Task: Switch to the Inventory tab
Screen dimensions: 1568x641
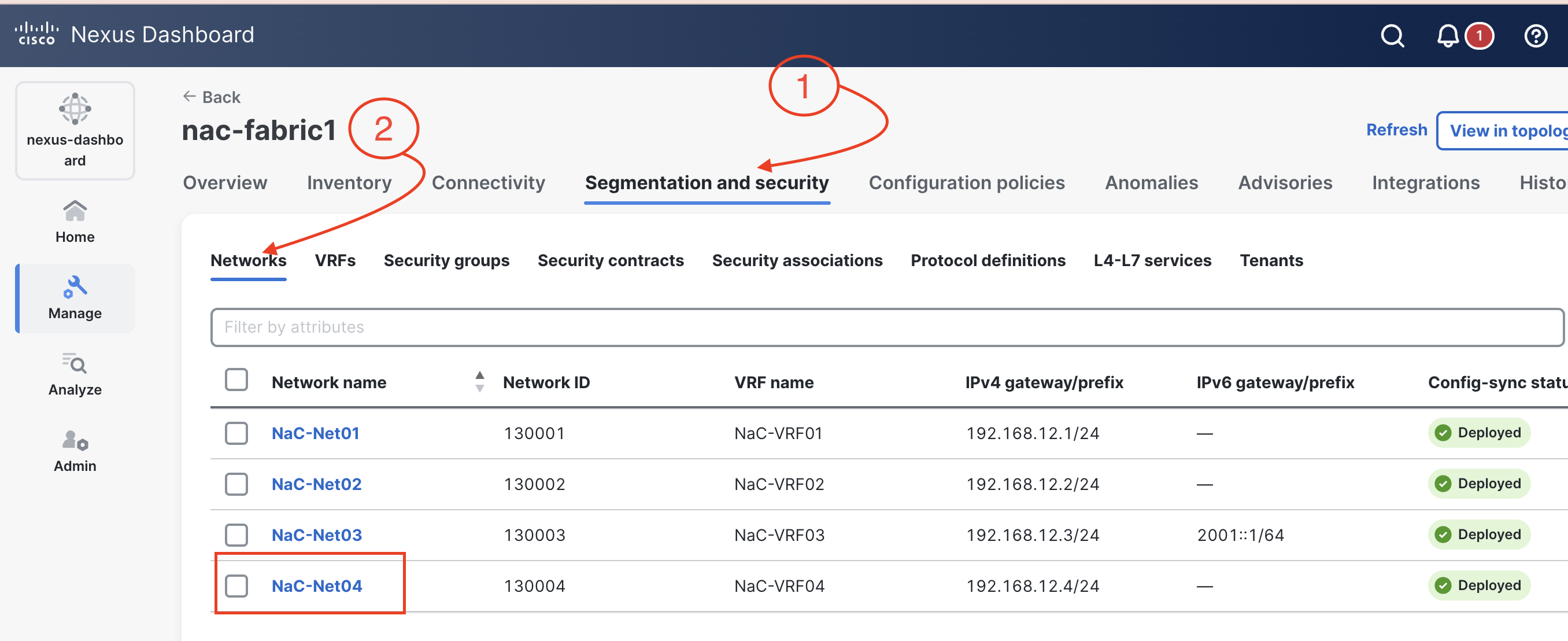Action: click(x=349, y=183)
